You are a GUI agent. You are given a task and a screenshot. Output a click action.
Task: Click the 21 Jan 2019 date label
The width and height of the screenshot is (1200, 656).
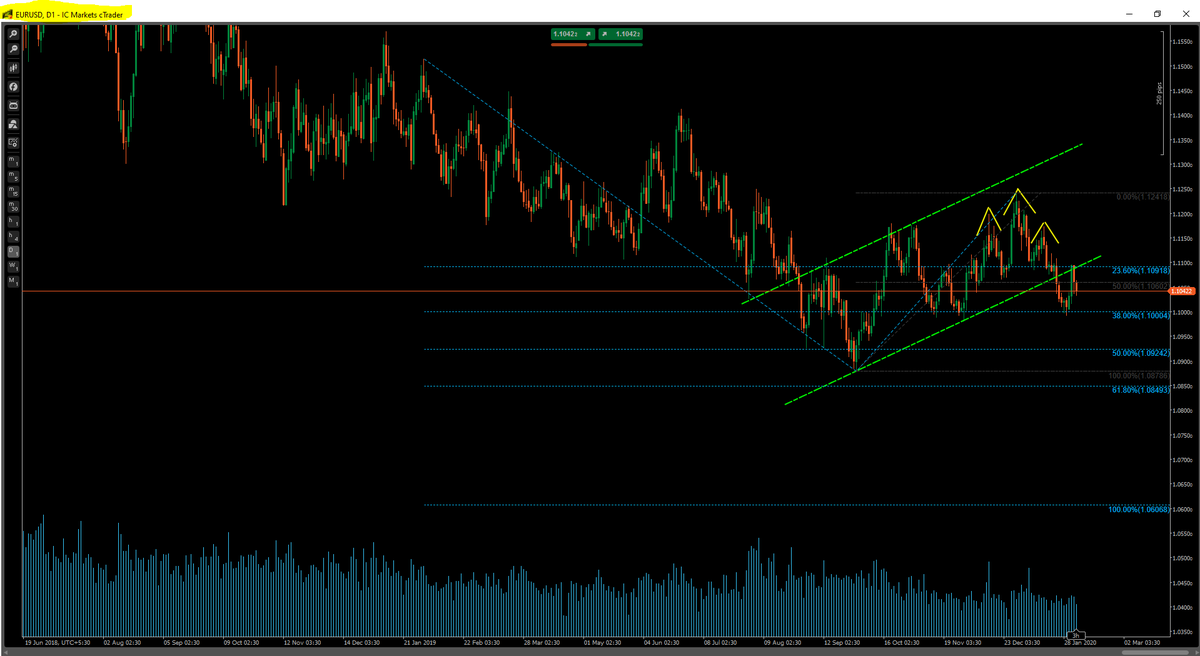point(419,643)
